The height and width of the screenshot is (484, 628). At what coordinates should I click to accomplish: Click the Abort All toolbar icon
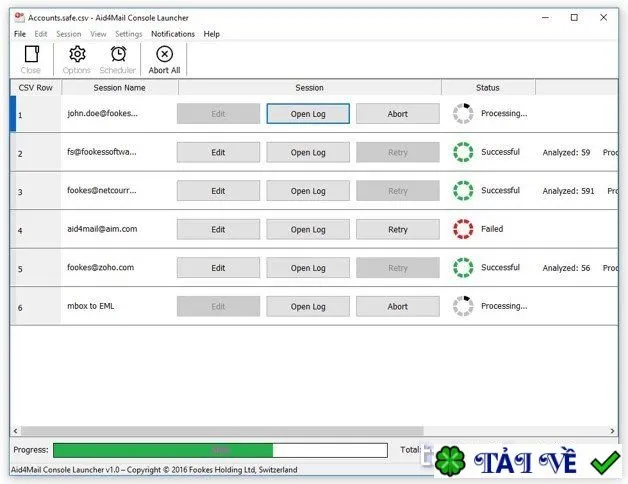coord(164,54)
